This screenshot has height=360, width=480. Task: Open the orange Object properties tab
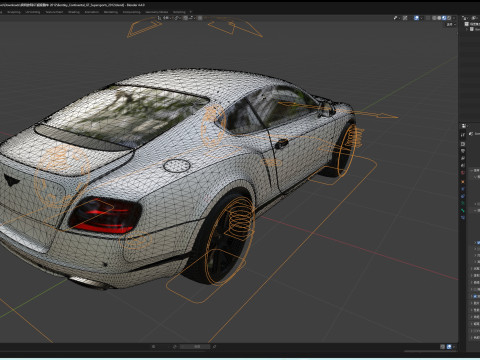pos(463,182)
